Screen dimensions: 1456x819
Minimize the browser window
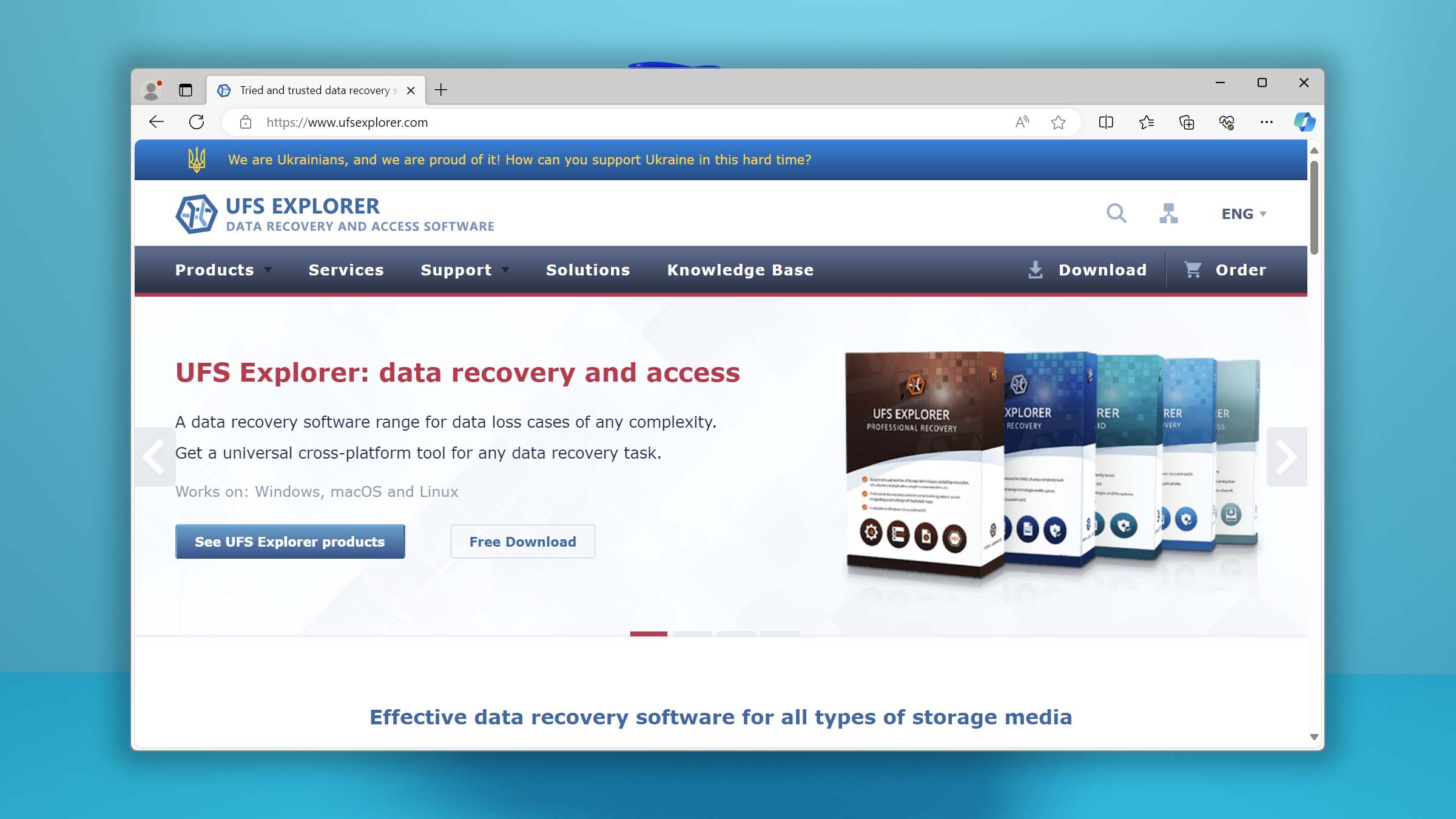pyautogui.click(x=1221, y=83)
